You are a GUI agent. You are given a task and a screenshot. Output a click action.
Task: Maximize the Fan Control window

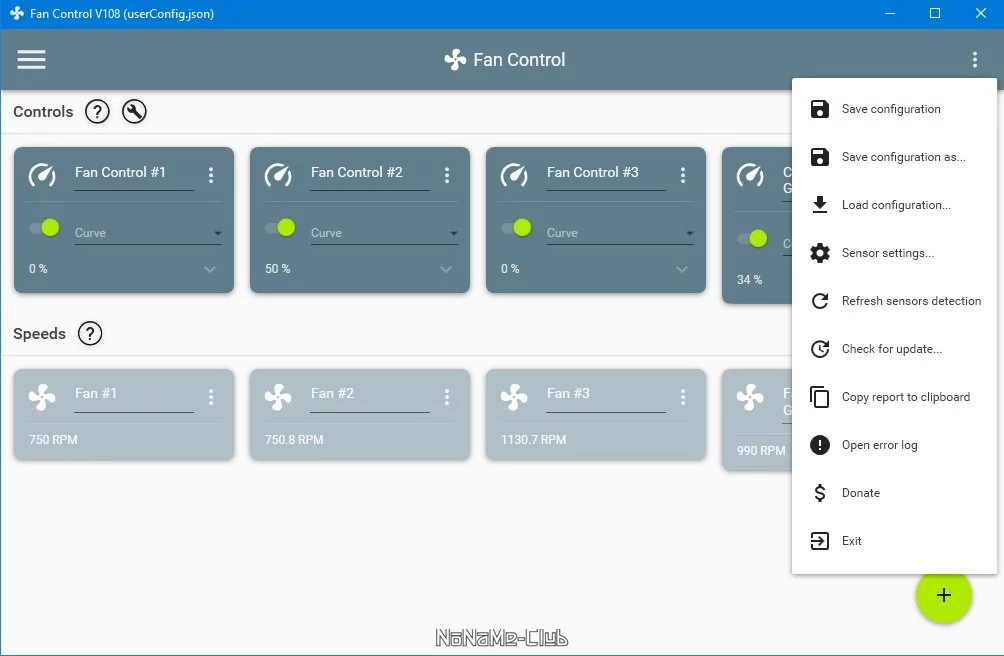[x=935, y=13]
